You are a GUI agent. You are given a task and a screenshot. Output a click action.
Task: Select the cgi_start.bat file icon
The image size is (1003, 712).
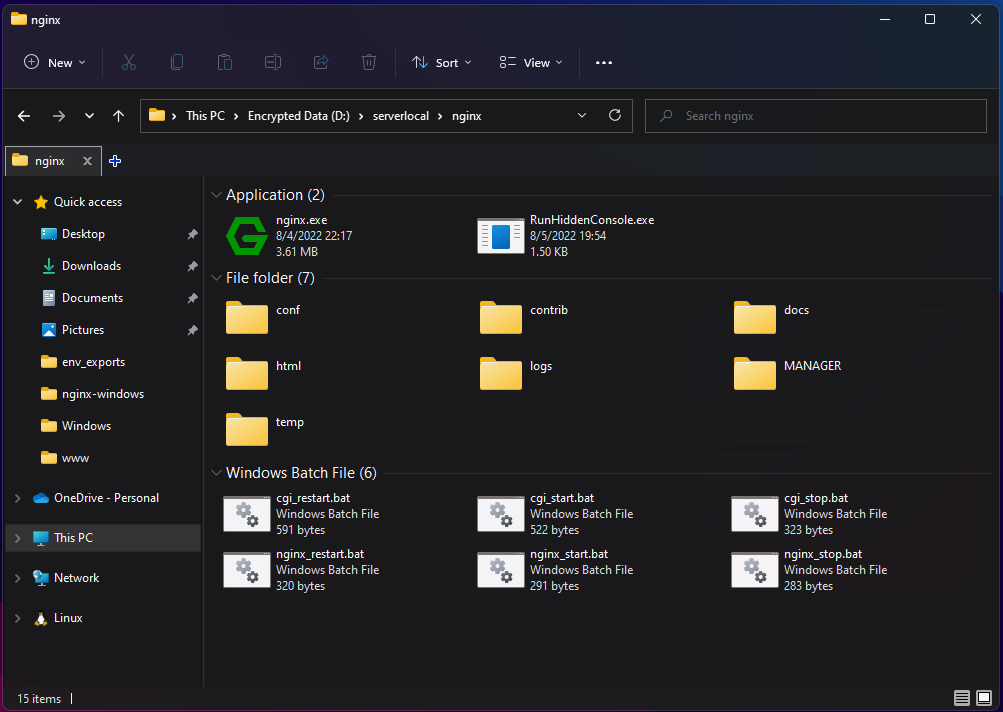click(x=501, y=514)
